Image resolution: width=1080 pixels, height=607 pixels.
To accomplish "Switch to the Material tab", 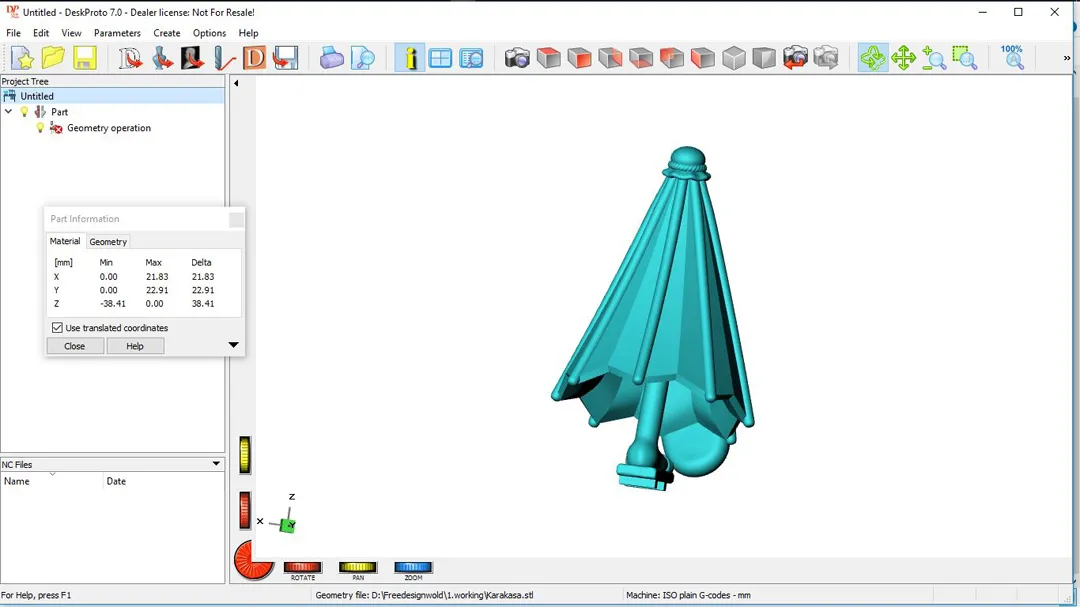I will click(65, 241).
